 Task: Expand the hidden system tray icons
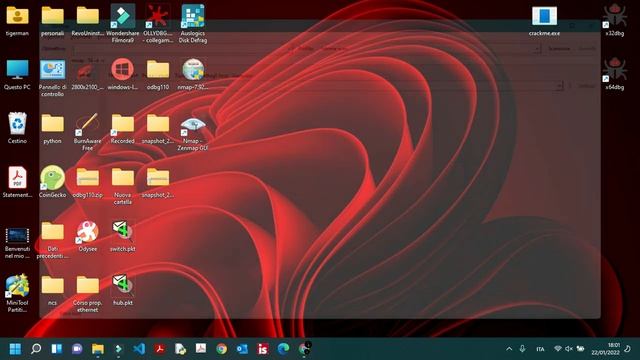509,349
